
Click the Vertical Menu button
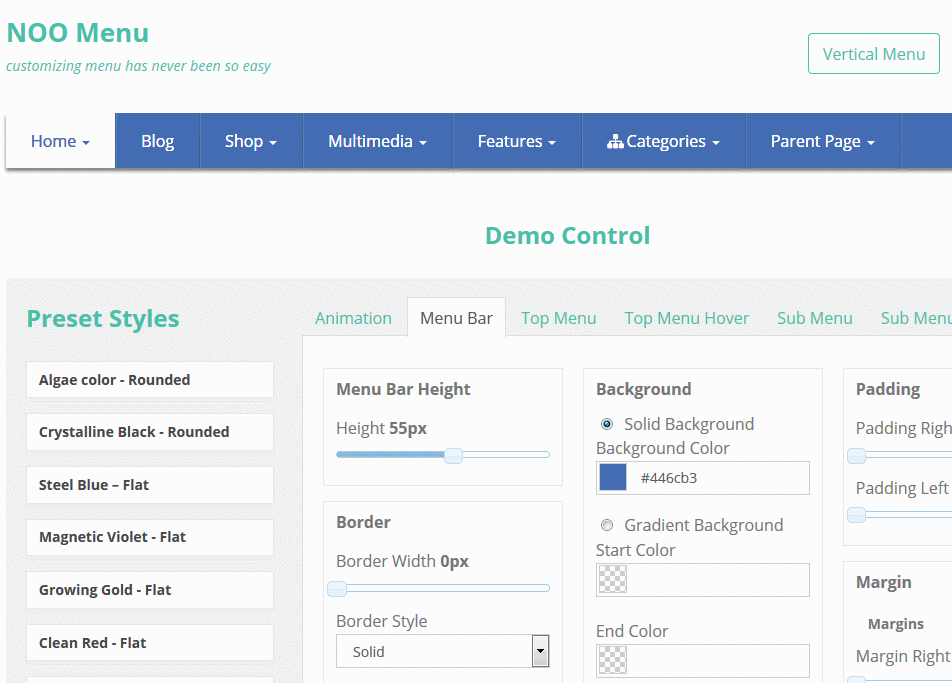874,53
